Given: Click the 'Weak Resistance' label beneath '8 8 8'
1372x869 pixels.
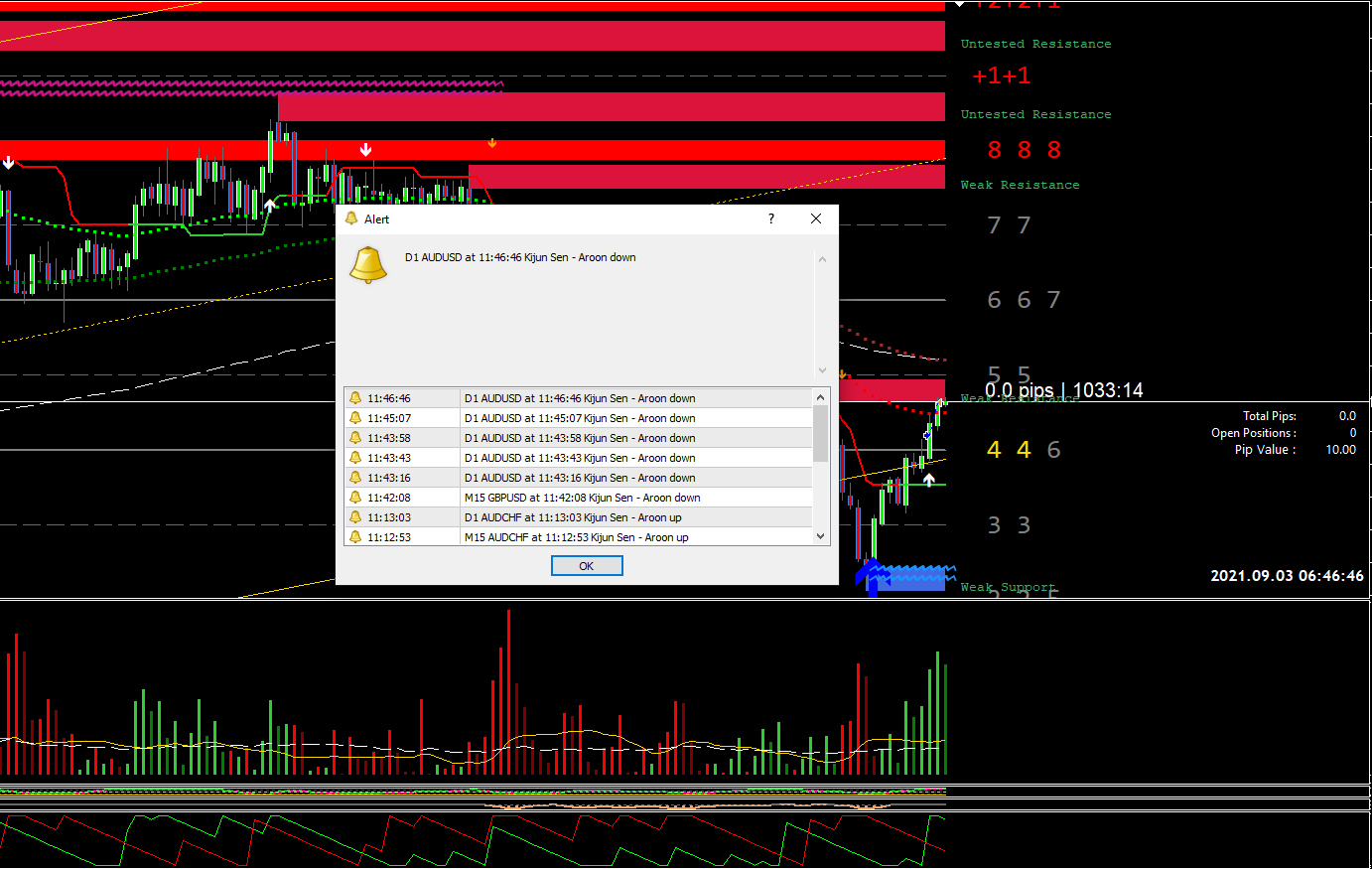Looking at the screenshot, I should pos(1020,185).
